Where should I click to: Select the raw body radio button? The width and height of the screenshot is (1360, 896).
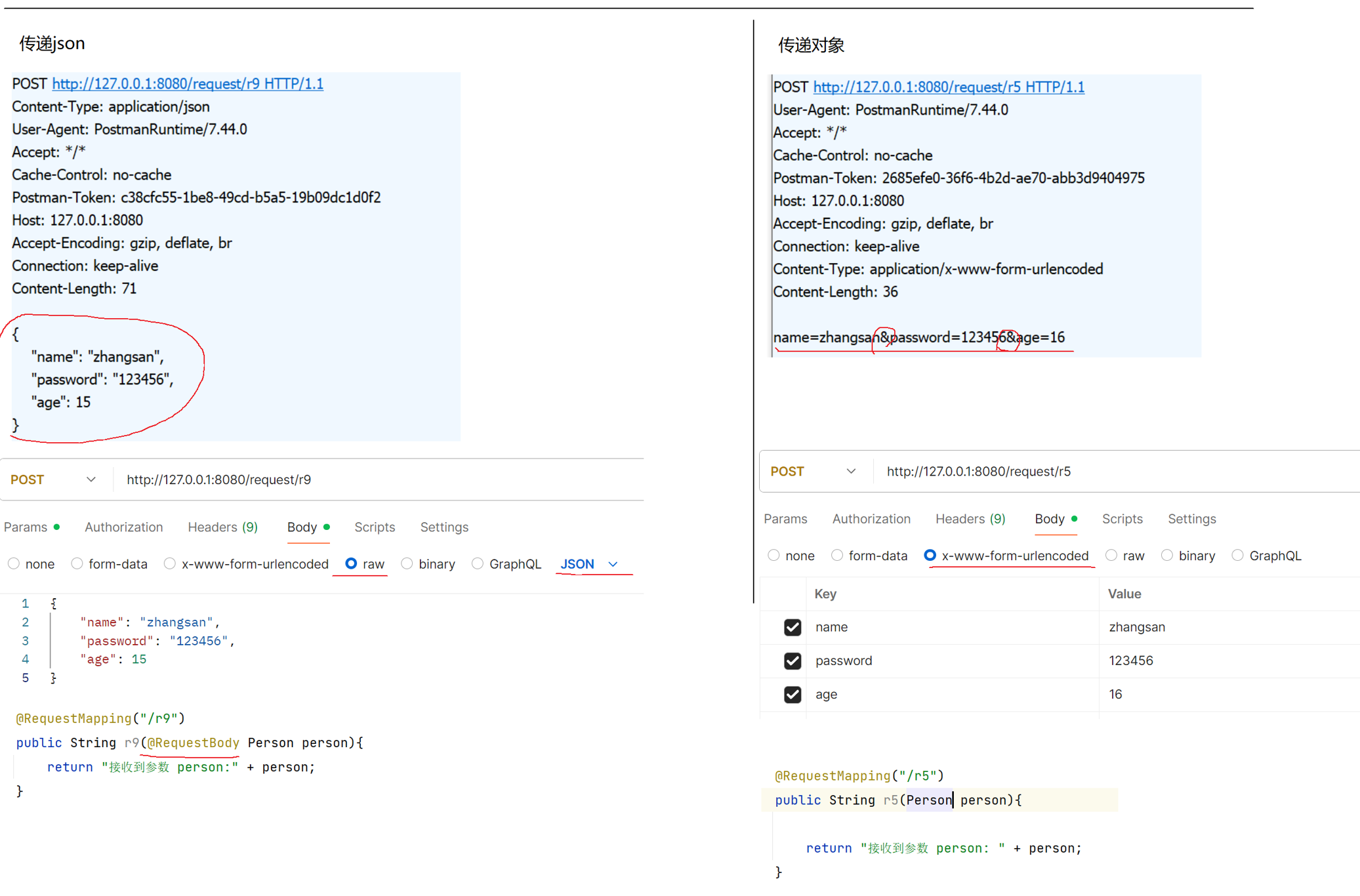(x=352, y=563)
